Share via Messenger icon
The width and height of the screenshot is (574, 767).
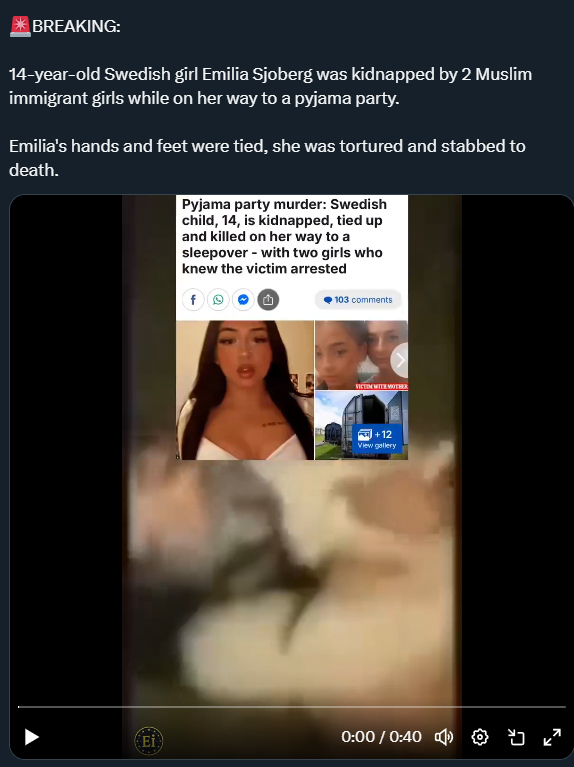tap(243, 299)
